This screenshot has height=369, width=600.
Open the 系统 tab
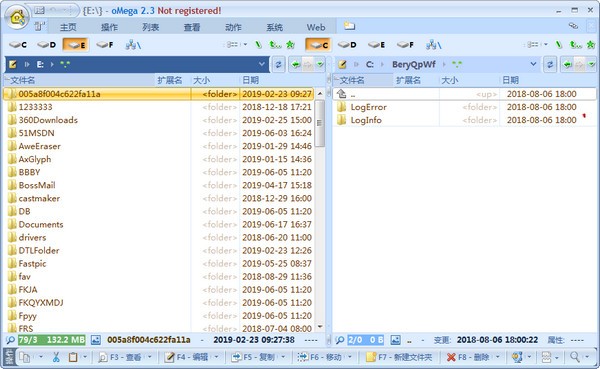tap(275, 27)
